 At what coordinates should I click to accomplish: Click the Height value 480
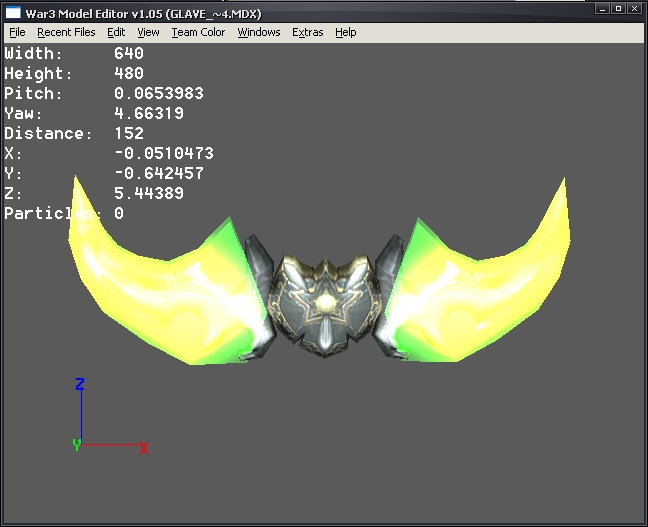tap(129, 74)
